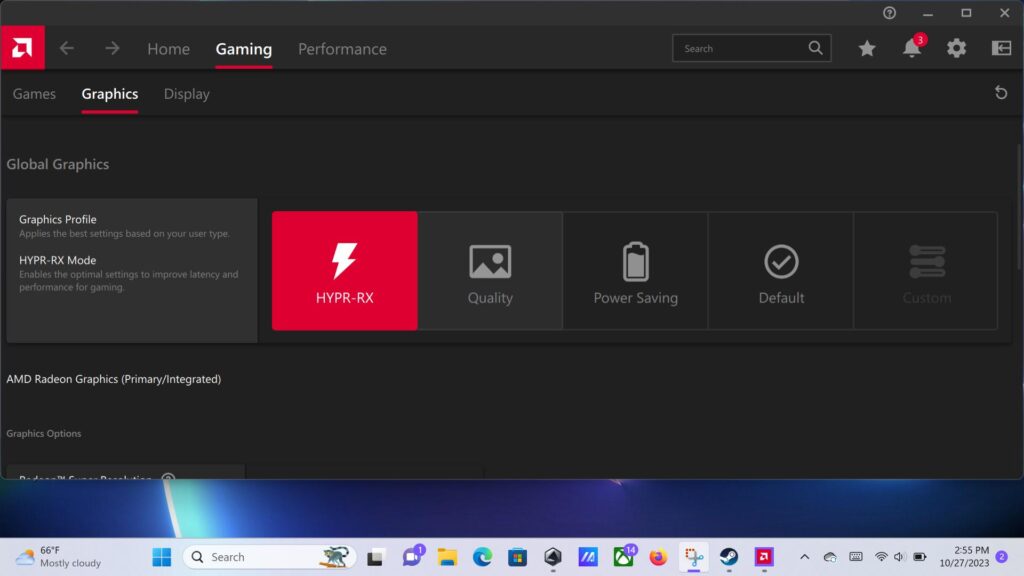The width and height of the screenshot is (1024, 576).
Task: Open battery status tray icon
Action: [920, 557]
